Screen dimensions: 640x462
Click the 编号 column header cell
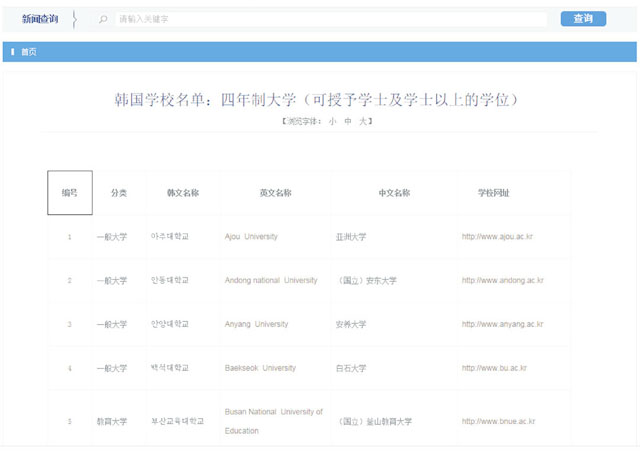(70, 193)
